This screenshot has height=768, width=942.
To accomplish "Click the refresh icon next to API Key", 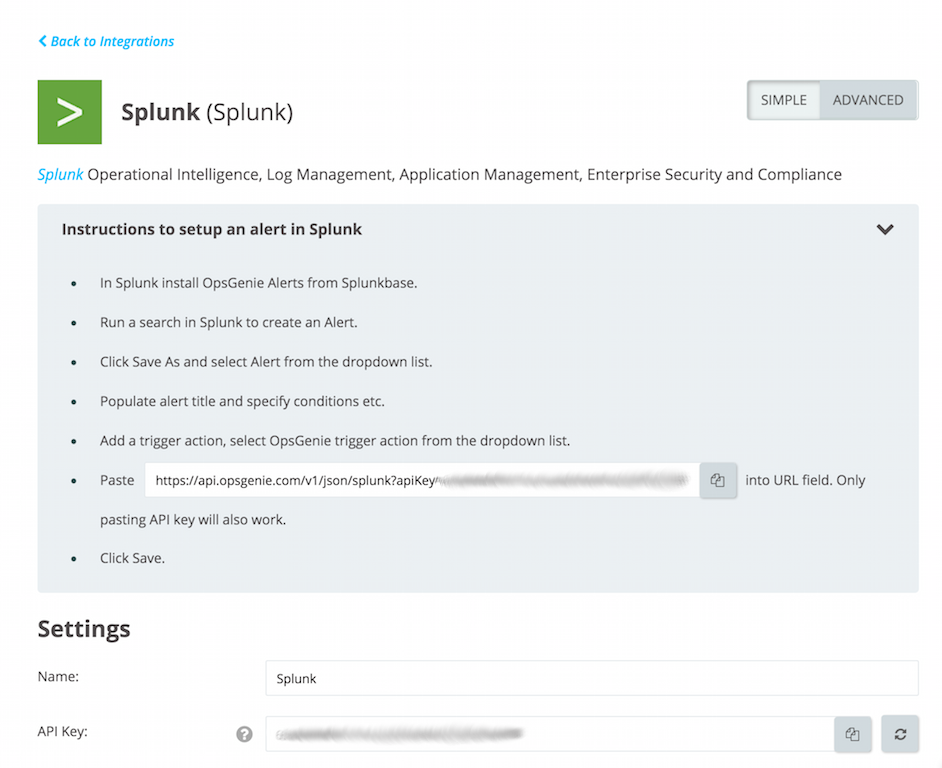I will coord(899,734).
